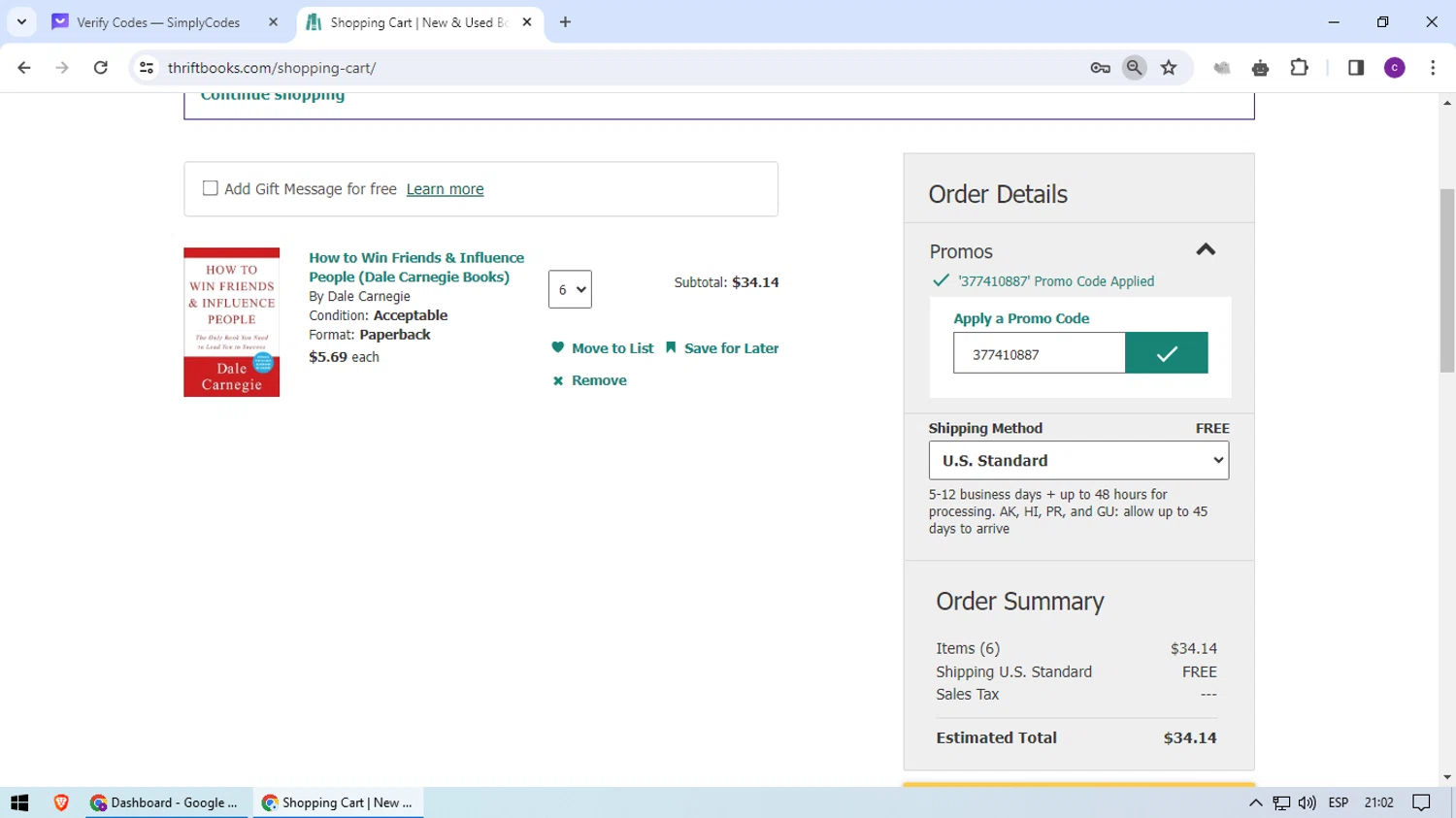
Task: Open the Shipping Method dropdown
Action: (1078, 461)
